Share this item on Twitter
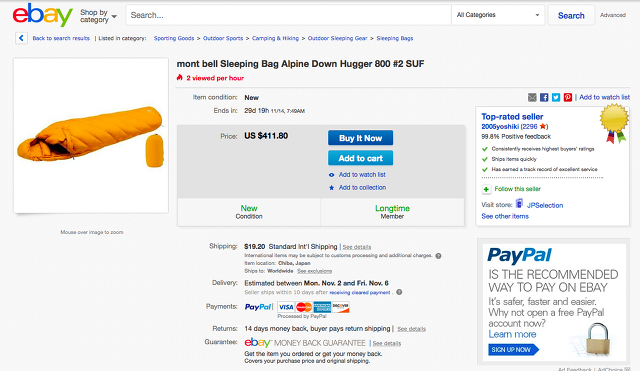The image size is (640, 371). pos(556,97)
